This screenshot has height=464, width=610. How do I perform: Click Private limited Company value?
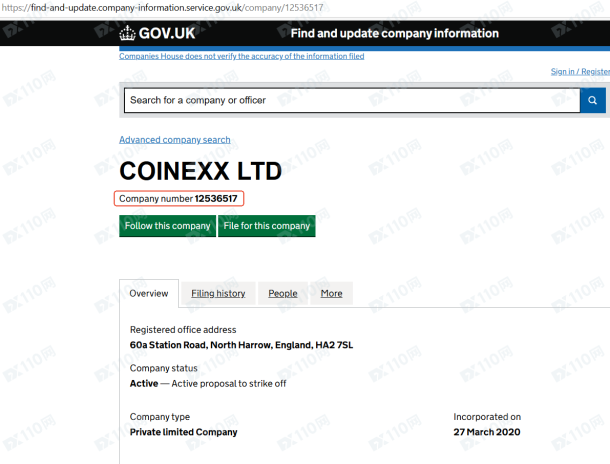(x=183, y=432)
